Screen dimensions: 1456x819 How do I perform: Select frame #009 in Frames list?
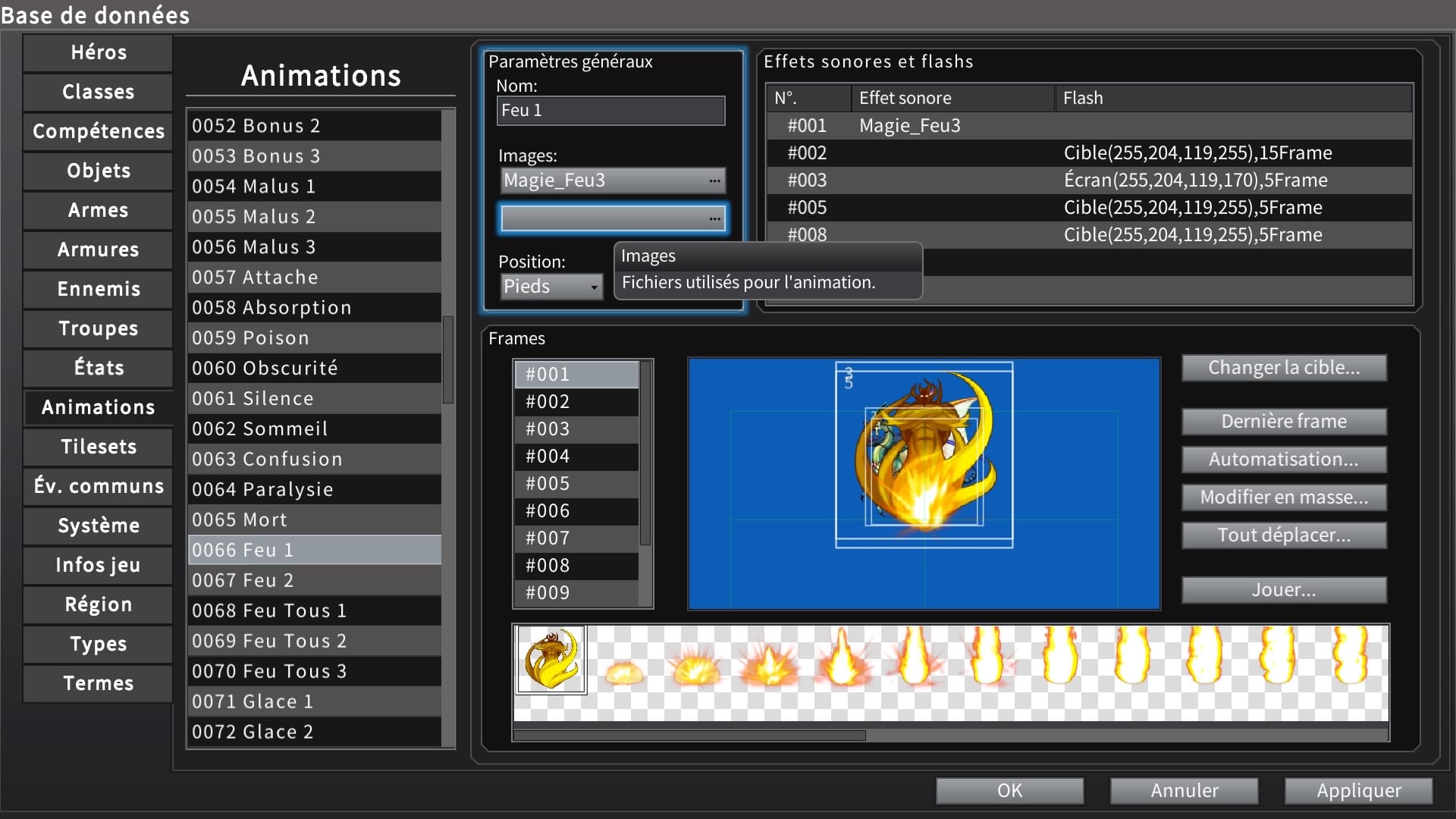pyautogui.click(x=576, y=593)
